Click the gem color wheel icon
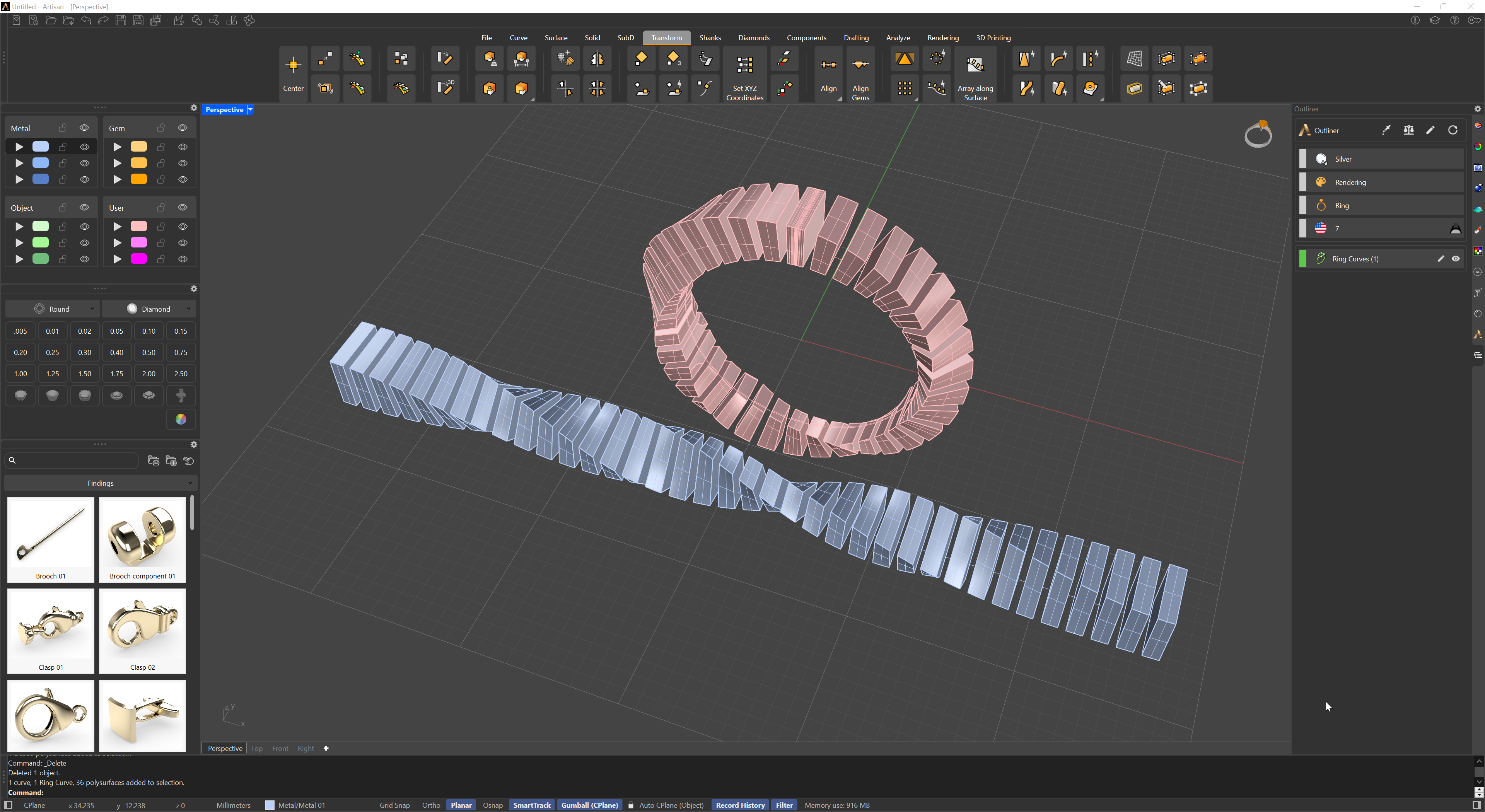The height and width of the screenshot is (812, 1485). 181,419
